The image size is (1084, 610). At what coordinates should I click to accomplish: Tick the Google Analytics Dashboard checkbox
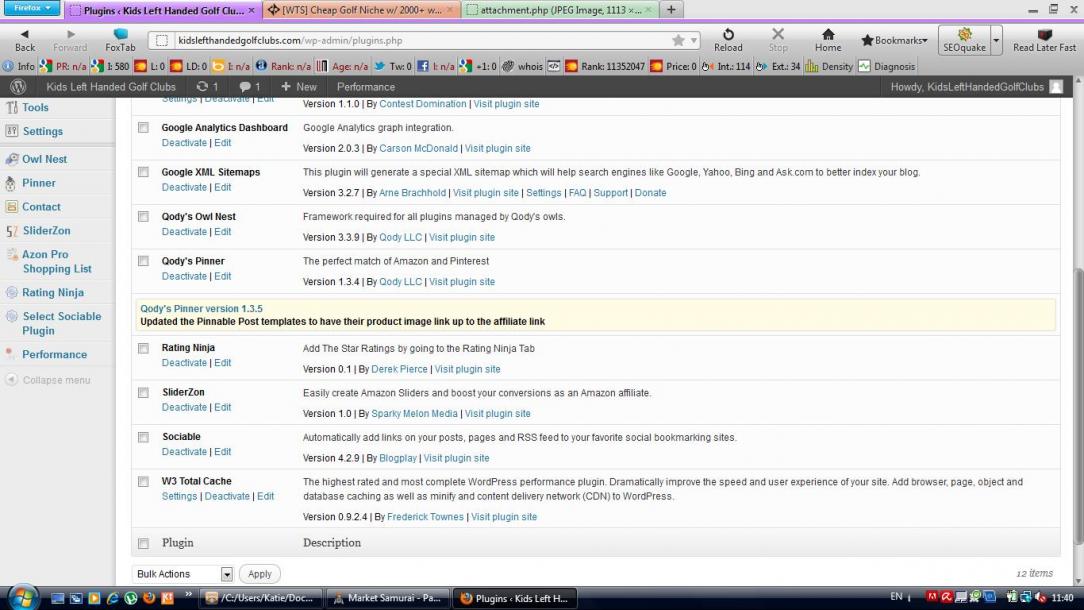pyautogui.click(x=143, y=128)
